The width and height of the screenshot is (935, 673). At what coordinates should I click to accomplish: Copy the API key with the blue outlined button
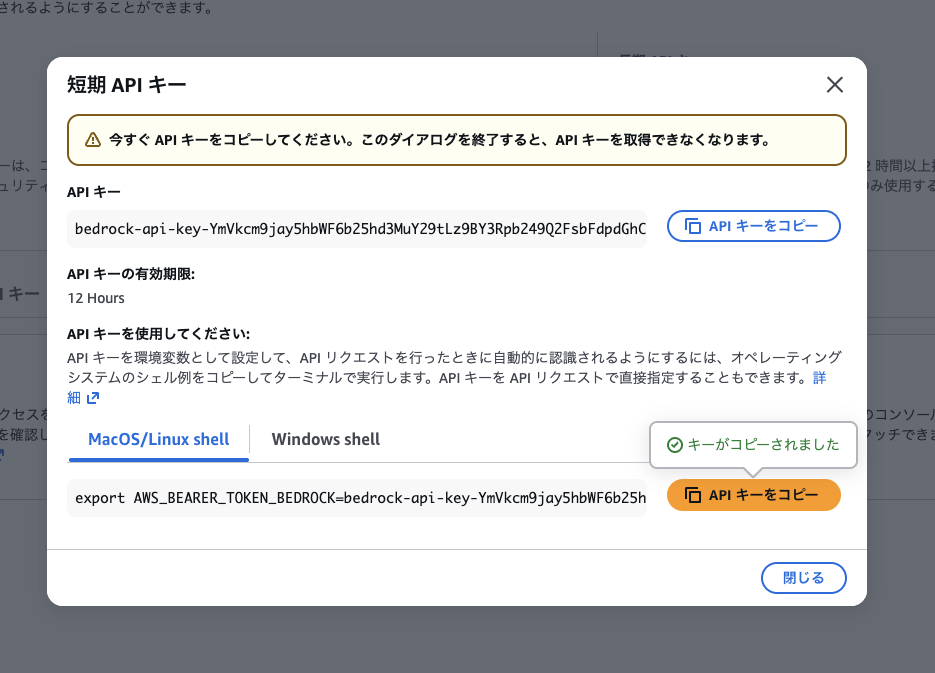tap(754, 226)
